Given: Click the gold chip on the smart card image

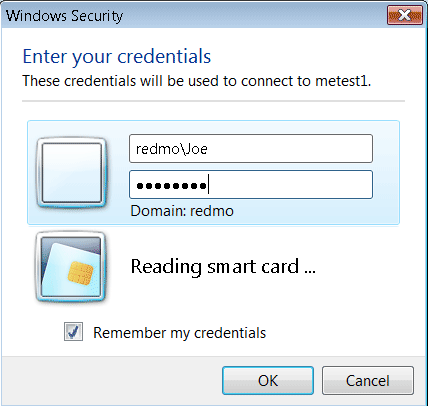Looking at the screenshot, I should 80,274.
